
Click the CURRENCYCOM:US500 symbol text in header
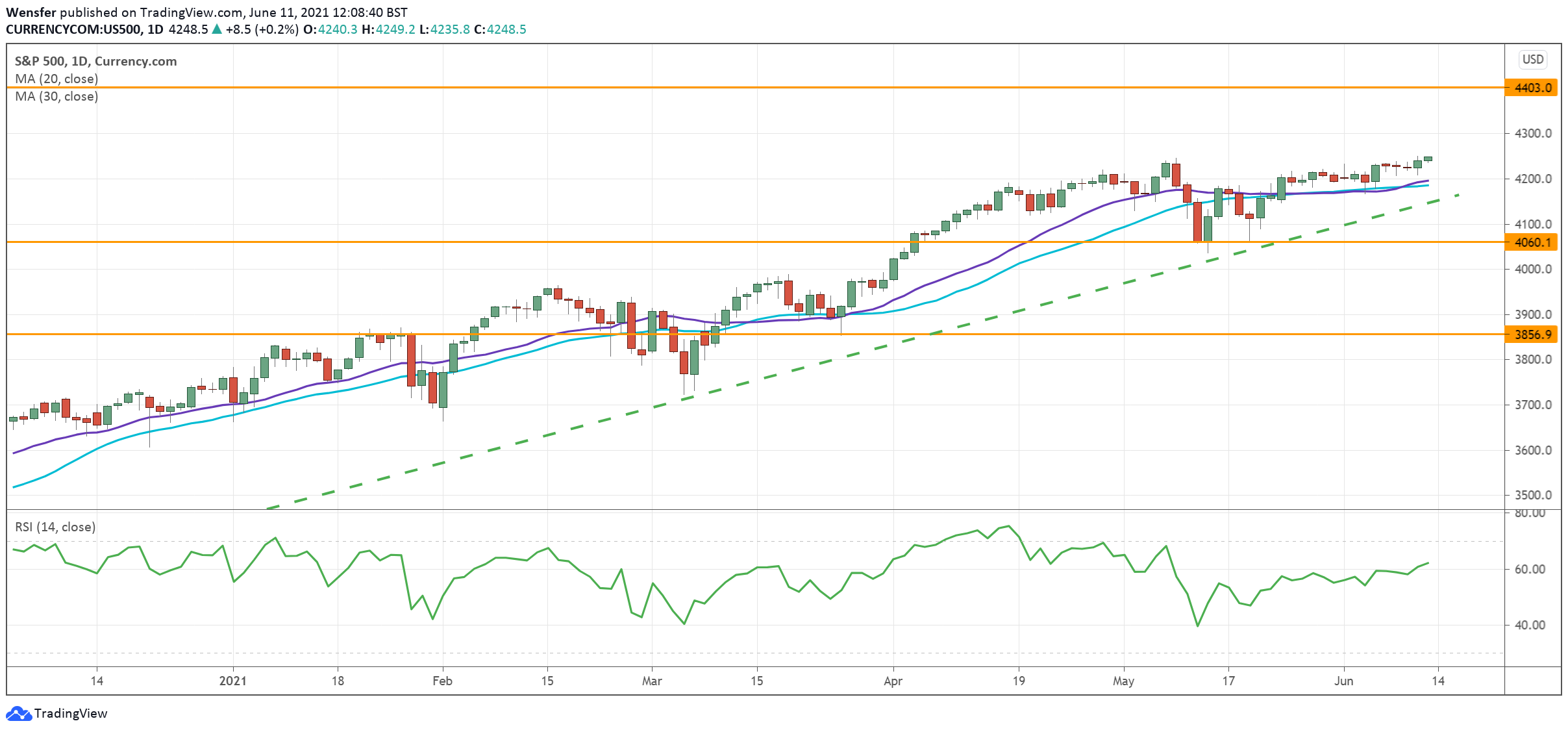[x=74, y=30]
